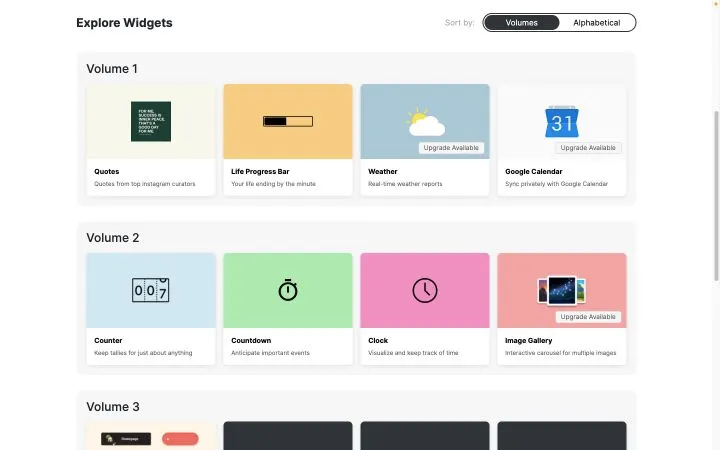Open the Image Gallery widget title
The height and width of the screenshot is (450, 720).
(x=529, y=340)
